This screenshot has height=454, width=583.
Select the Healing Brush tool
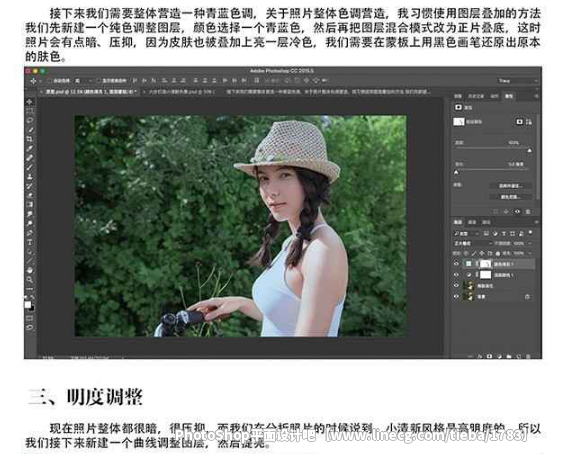[x=30, y=158]
